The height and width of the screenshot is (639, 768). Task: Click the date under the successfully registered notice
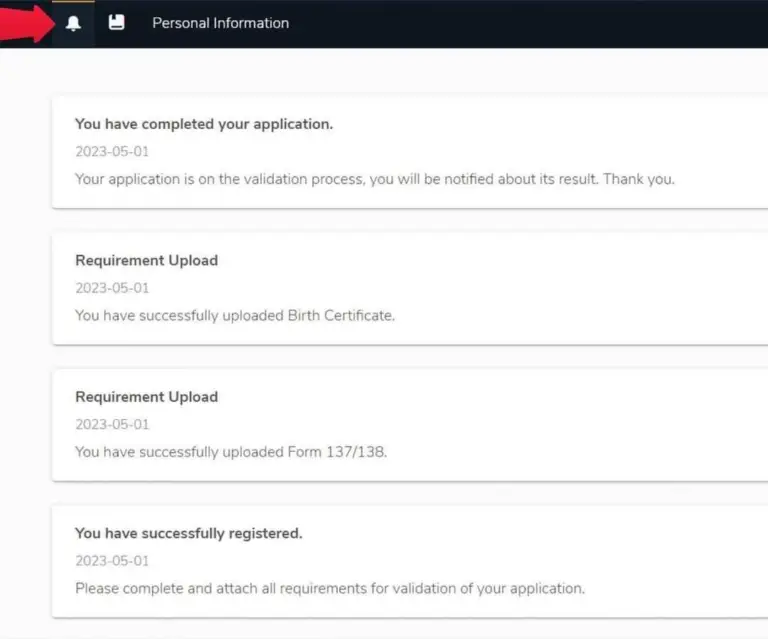coord(112,561)
